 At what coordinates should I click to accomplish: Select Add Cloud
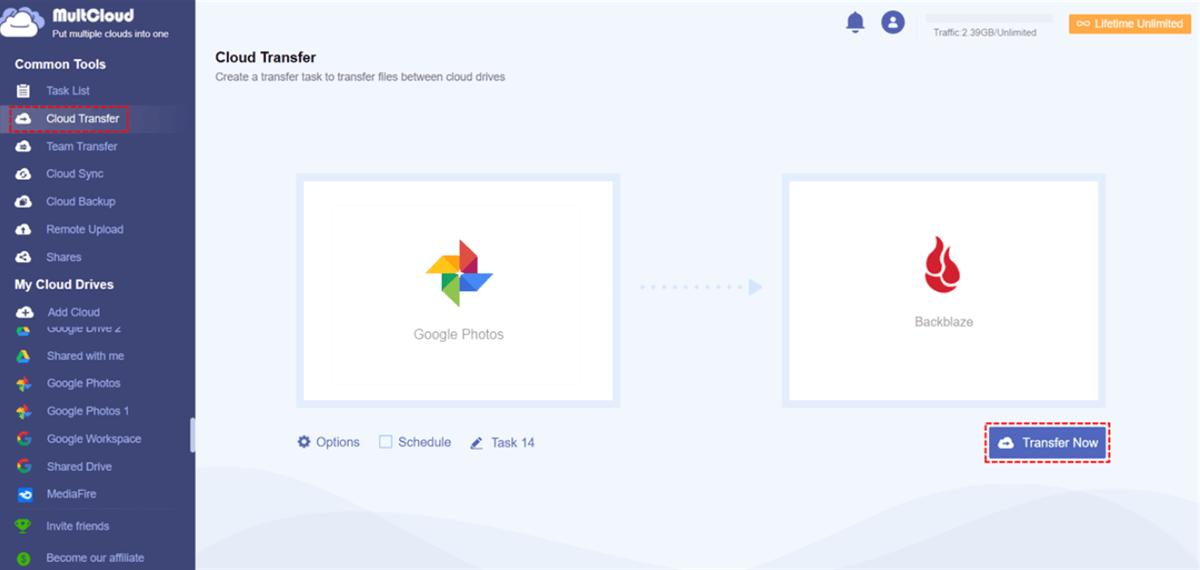[74, 312]
